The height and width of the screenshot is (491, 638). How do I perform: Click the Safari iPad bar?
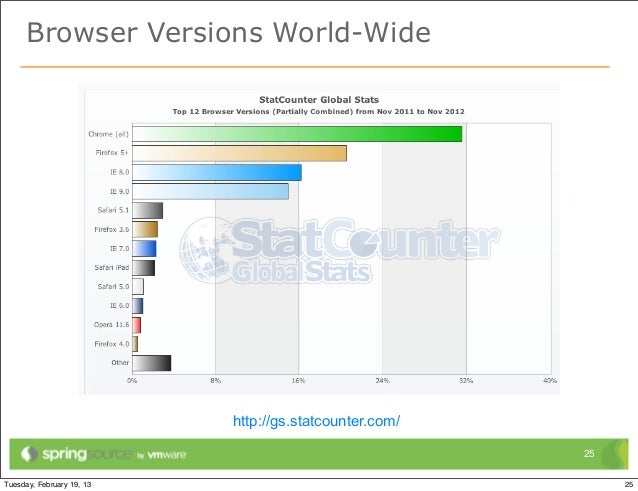tap(143, 268)
